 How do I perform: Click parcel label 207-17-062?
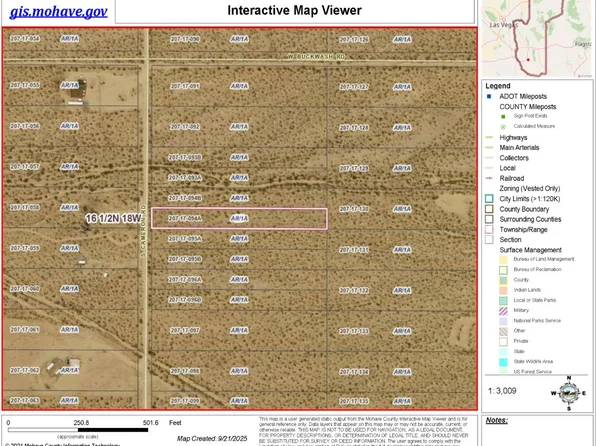click(x=25, y=370)
